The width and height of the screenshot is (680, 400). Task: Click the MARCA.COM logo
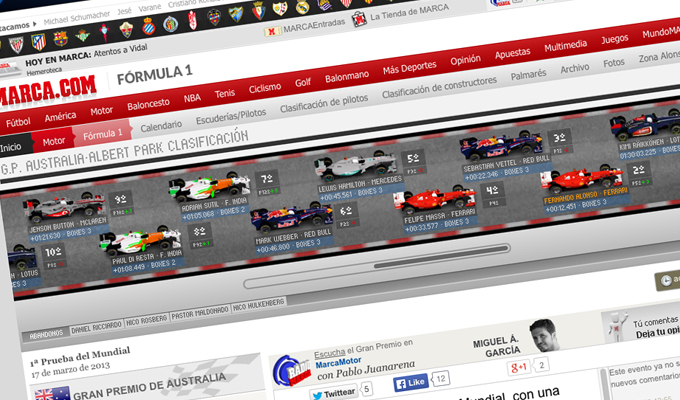48,91
